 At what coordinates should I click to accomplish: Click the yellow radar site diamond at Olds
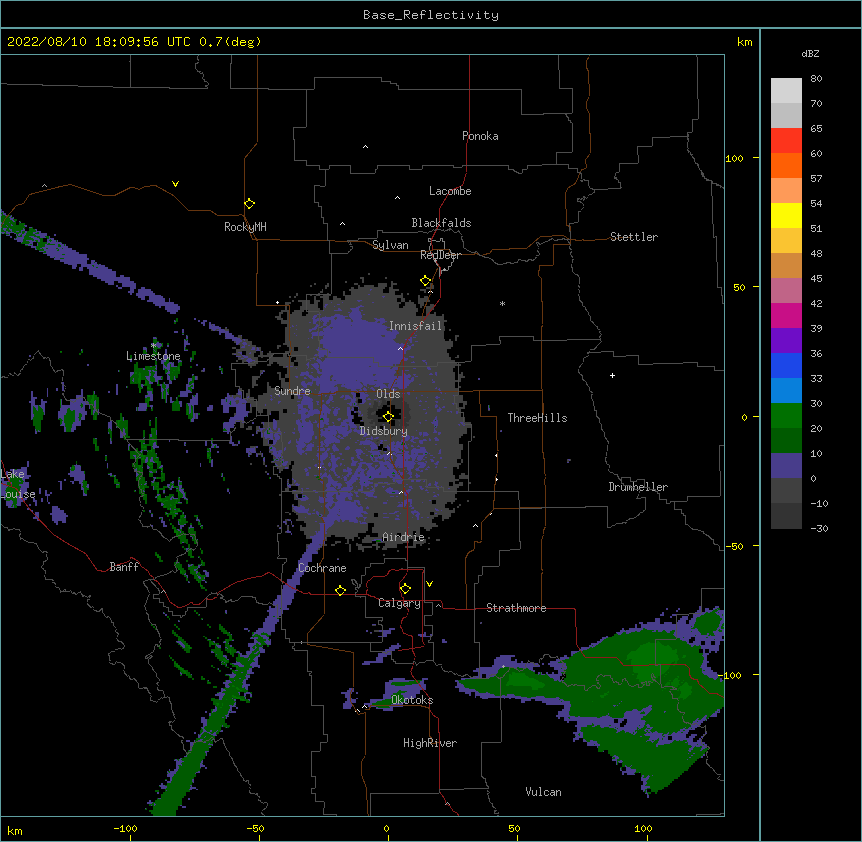(x=388, y=417)
